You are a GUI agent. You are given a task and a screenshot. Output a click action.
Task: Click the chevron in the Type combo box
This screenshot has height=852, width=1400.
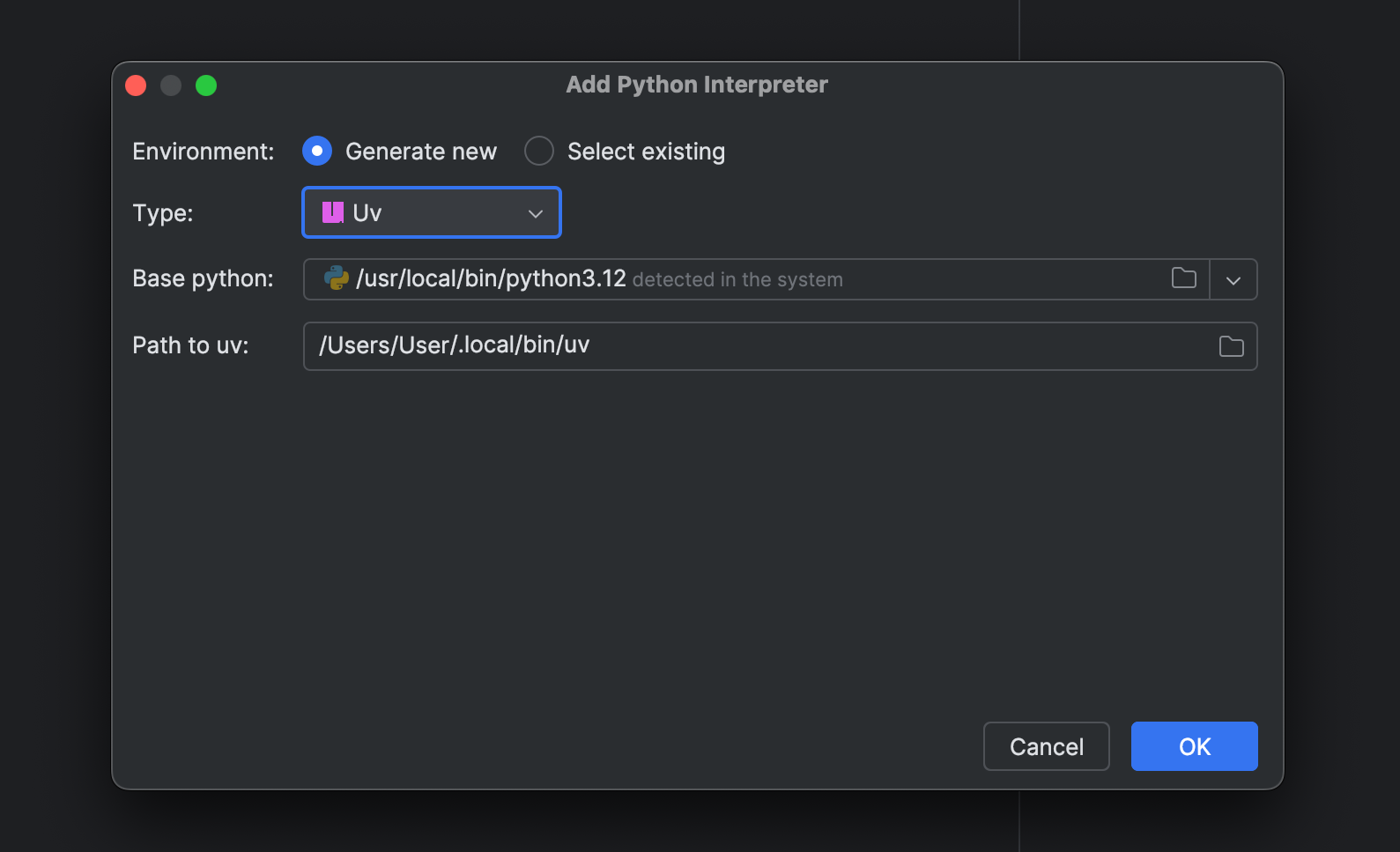point(535,214)
